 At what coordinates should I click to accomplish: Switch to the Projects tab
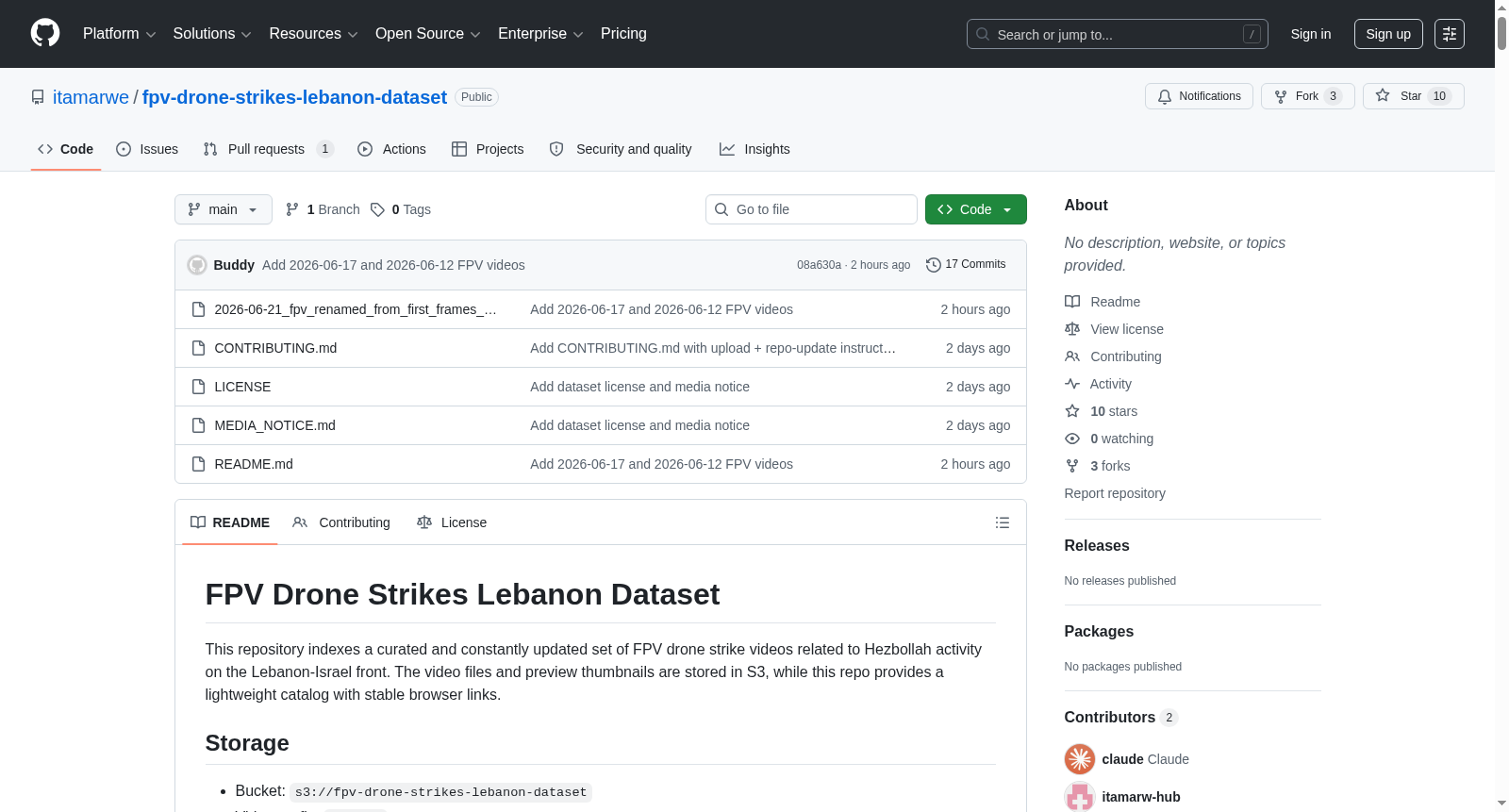[488, 149]
